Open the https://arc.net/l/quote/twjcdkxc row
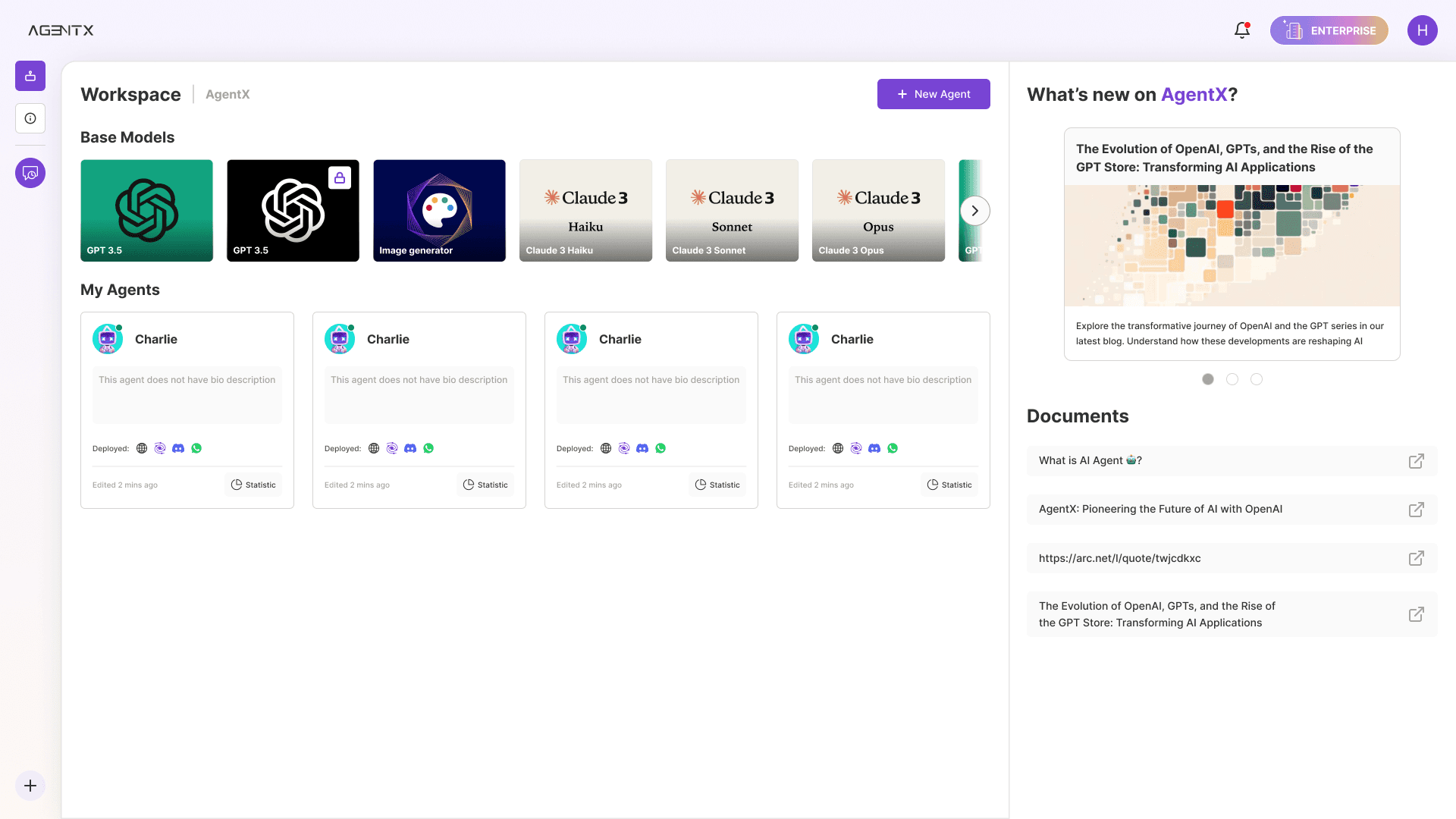The height and width of the screenshot is (819, 1456). [1232, 558]
